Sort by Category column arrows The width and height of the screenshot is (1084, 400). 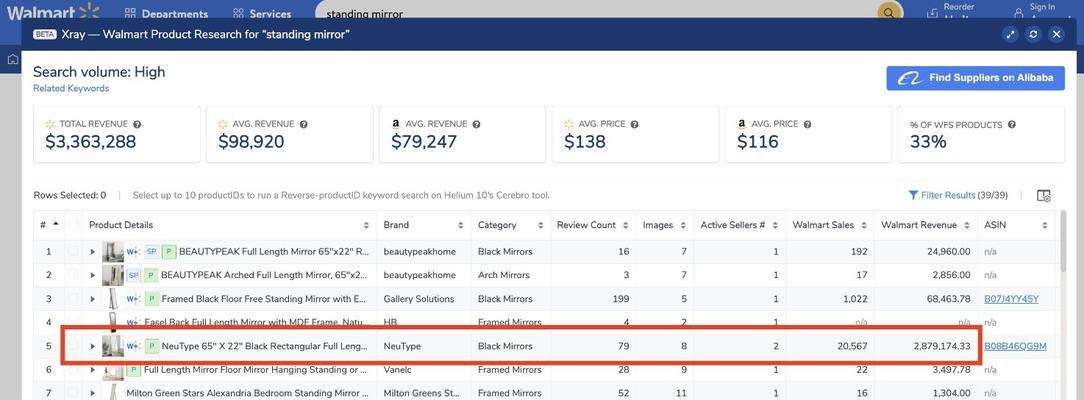[539, 225]
